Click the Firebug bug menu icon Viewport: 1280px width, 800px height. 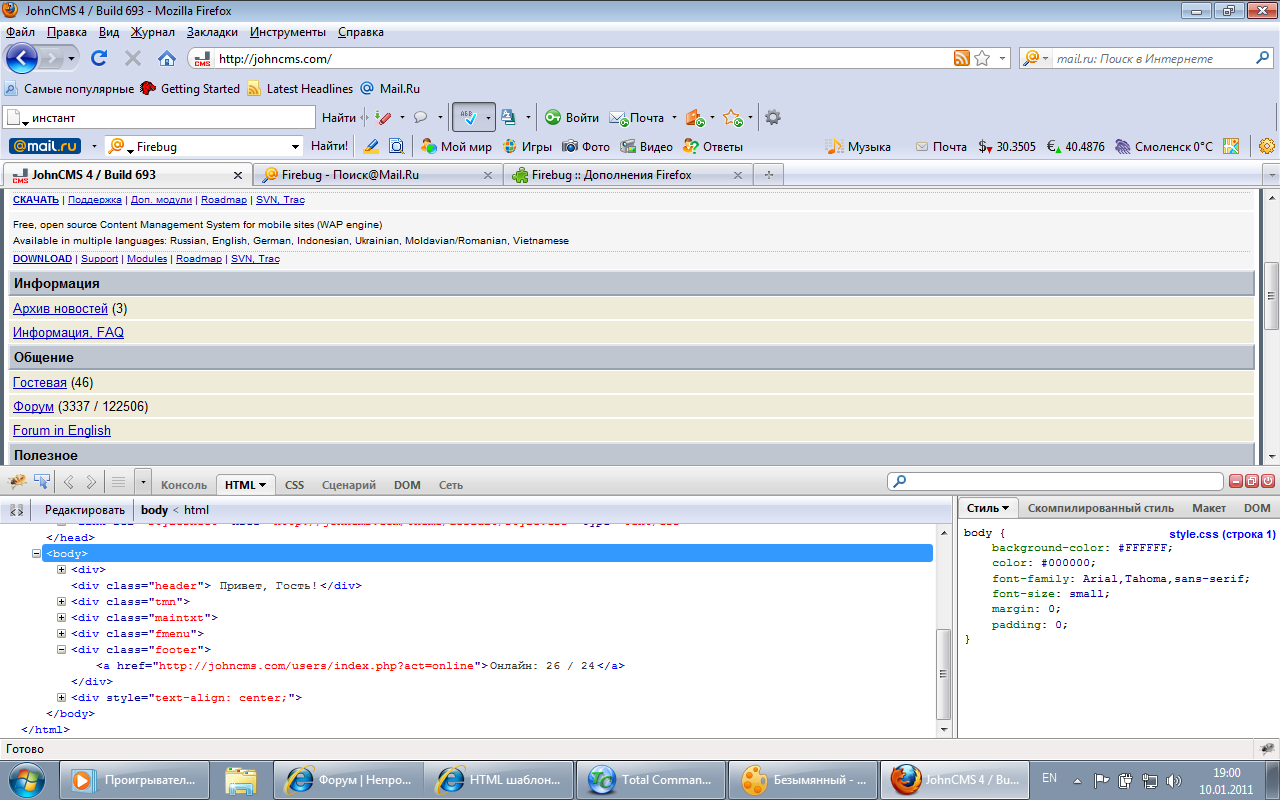[17, 482]
